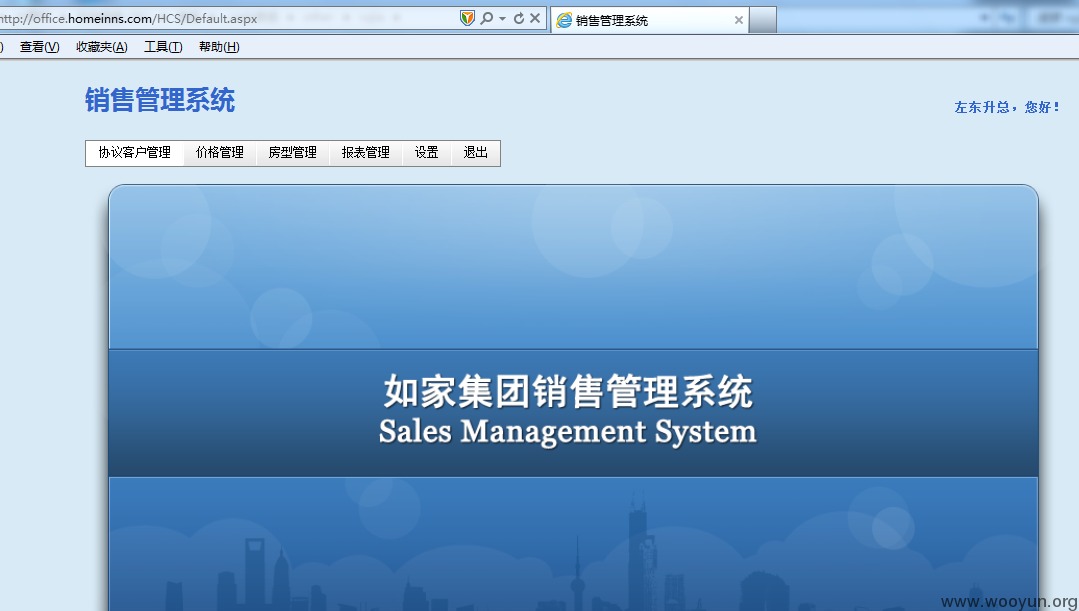Click the search magnifier icon in address bar
This screenshot has height=611, width=1079.
(487, 19)
